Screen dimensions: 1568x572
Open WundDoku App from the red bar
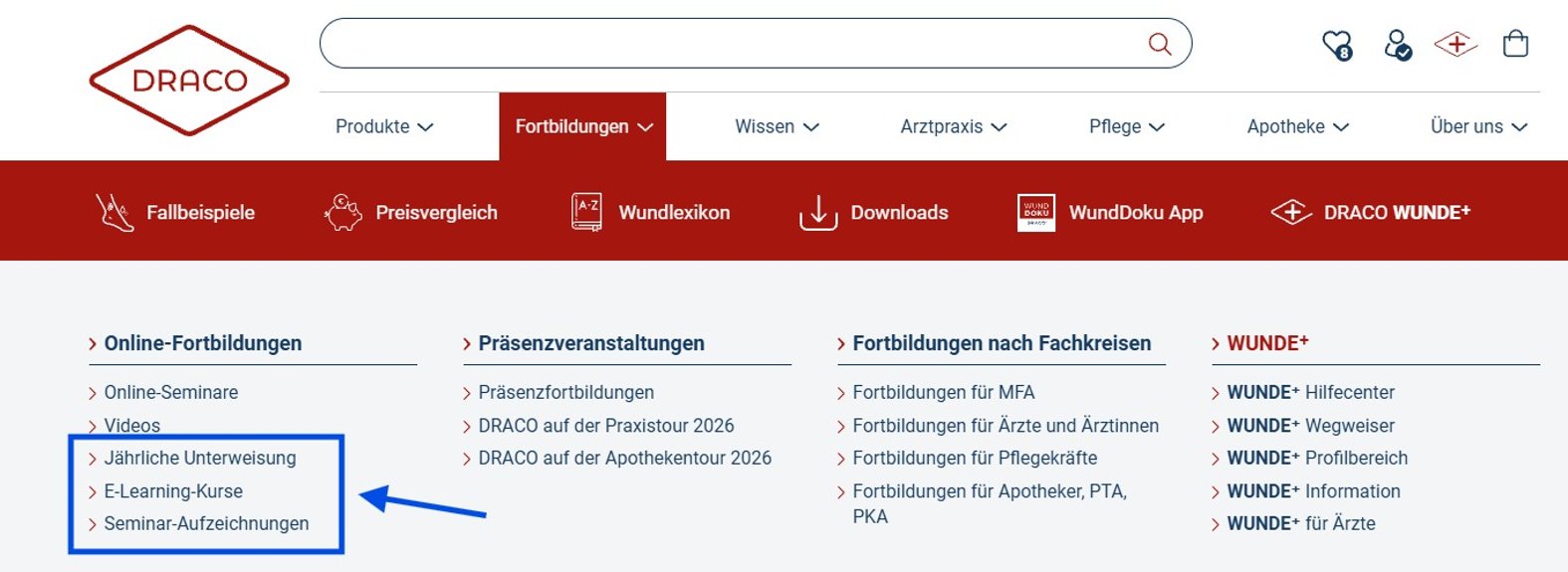[1136, 212]
